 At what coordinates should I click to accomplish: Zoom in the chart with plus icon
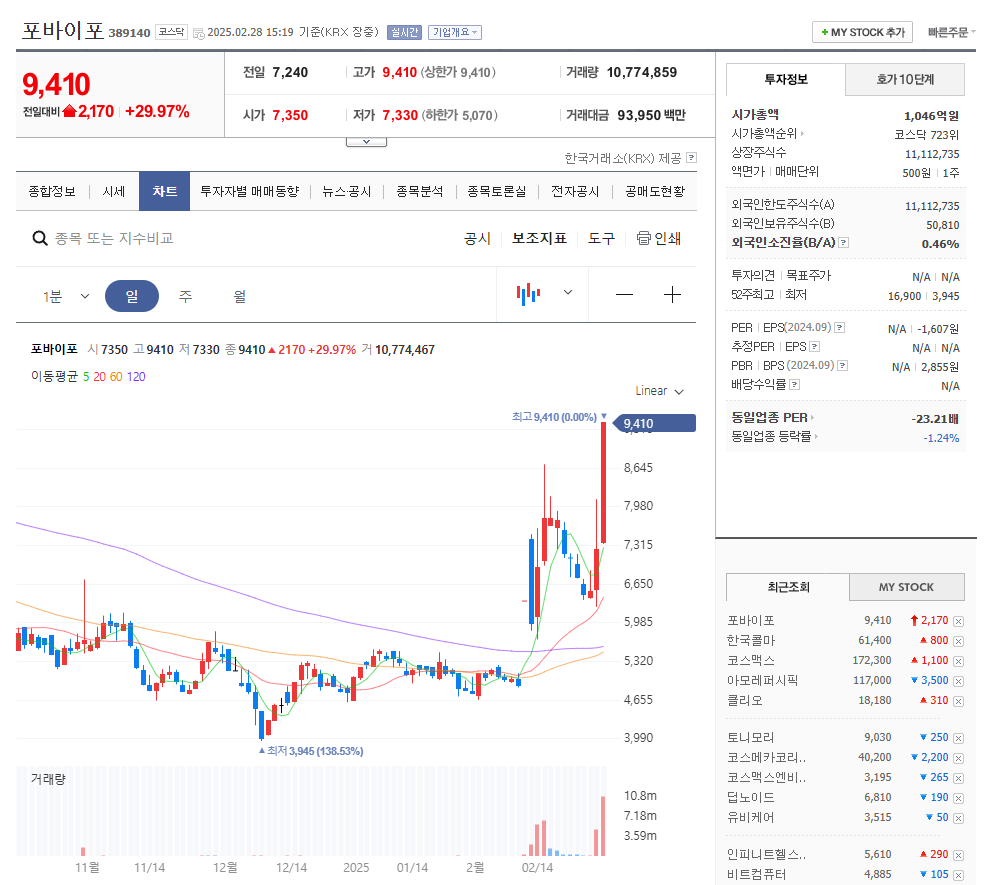point(672,295)
